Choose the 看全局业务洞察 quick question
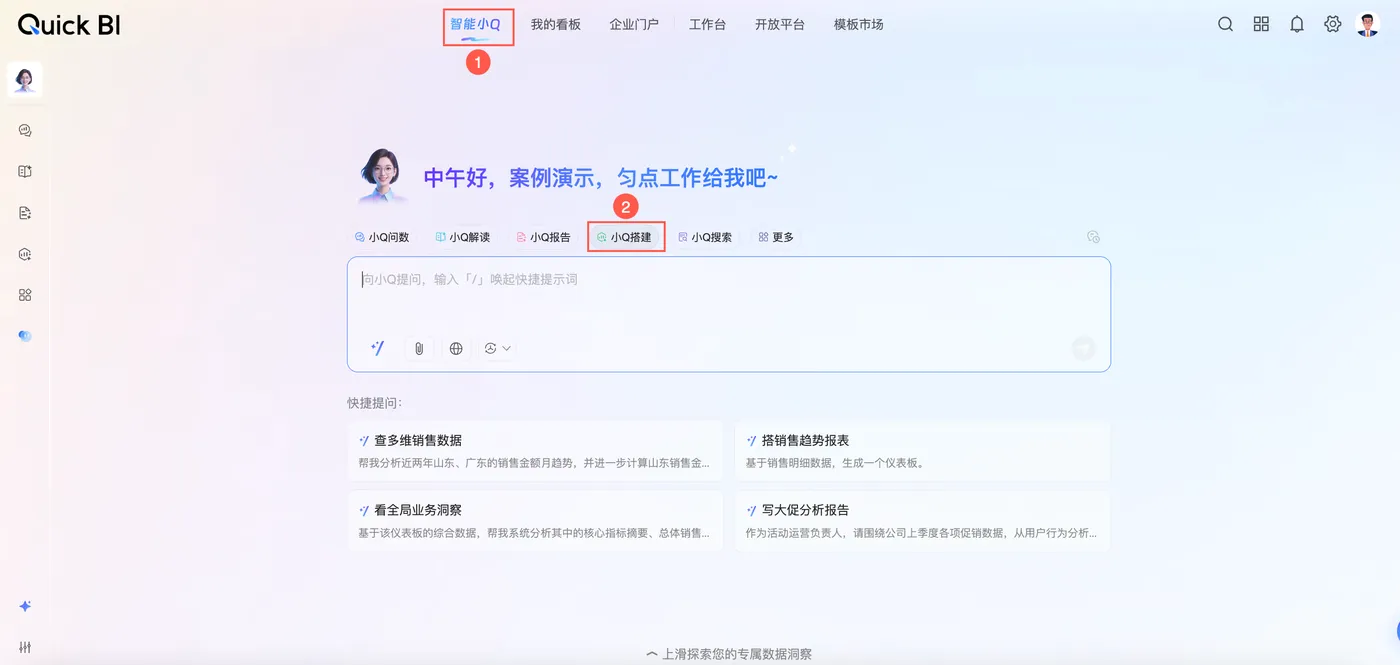Viewport: 1400px width, 665px height. (x=535, y=521)
